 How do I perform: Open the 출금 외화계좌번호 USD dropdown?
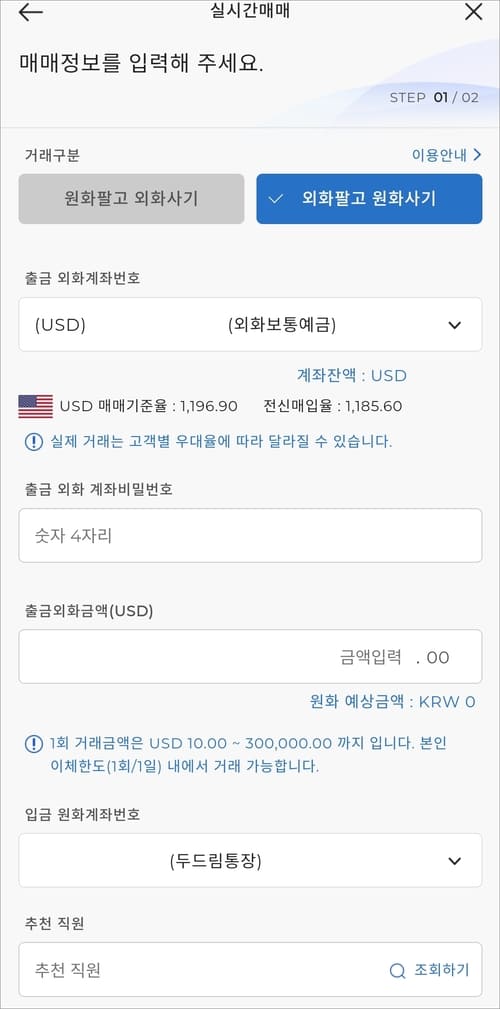250,324
